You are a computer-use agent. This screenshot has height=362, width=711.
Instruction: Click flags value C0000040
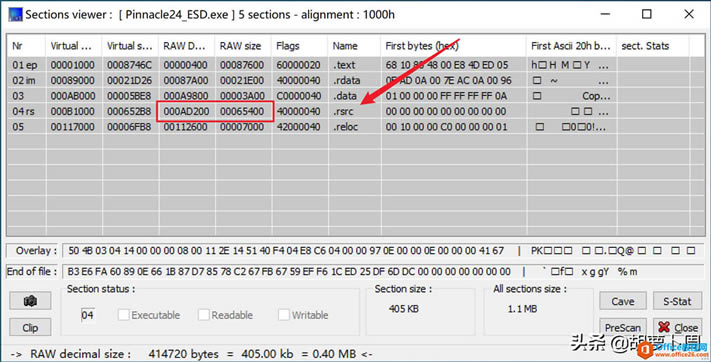tap(298, 96)
